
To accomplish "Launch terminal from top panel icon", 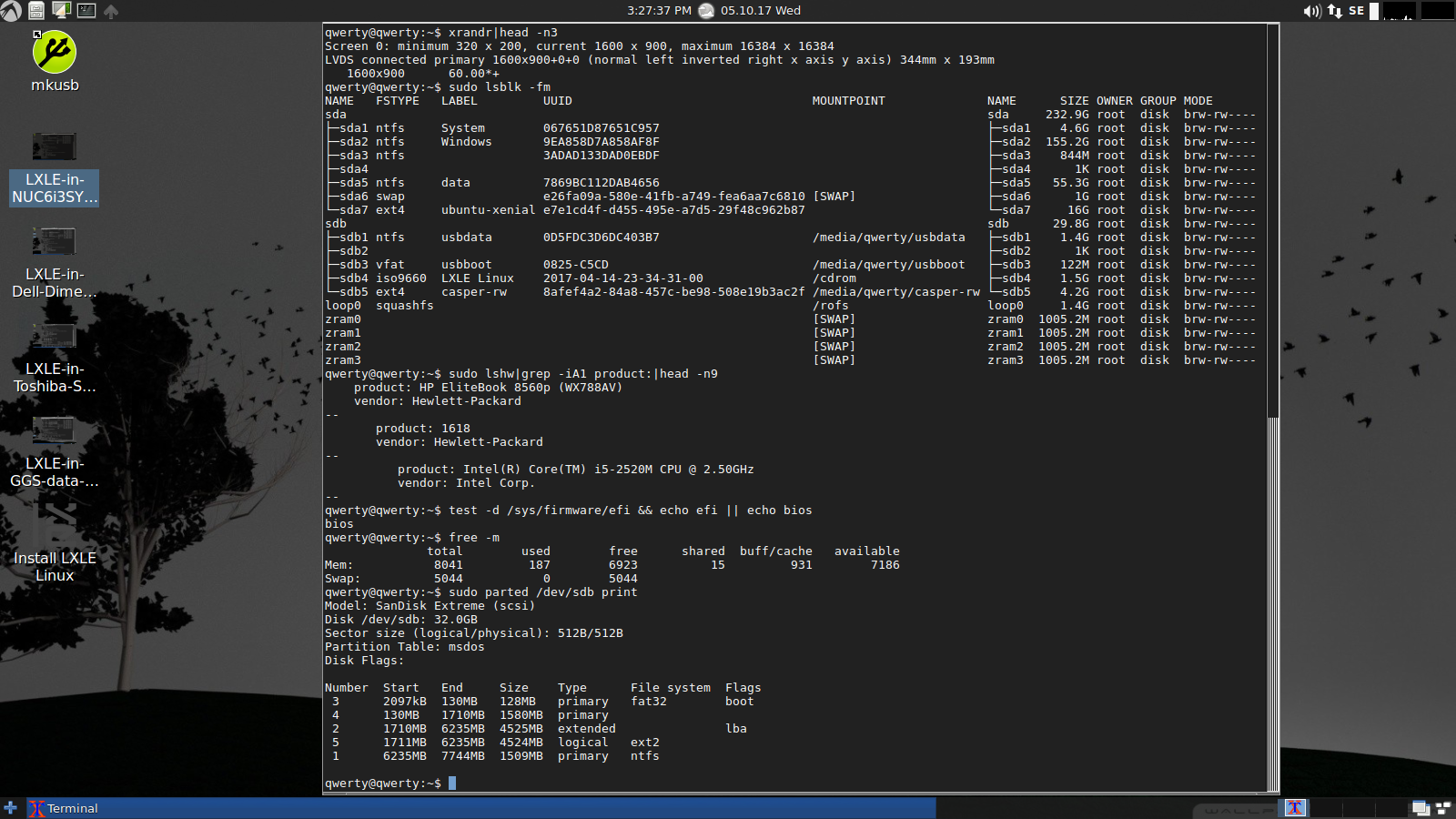I will (86, 11).
